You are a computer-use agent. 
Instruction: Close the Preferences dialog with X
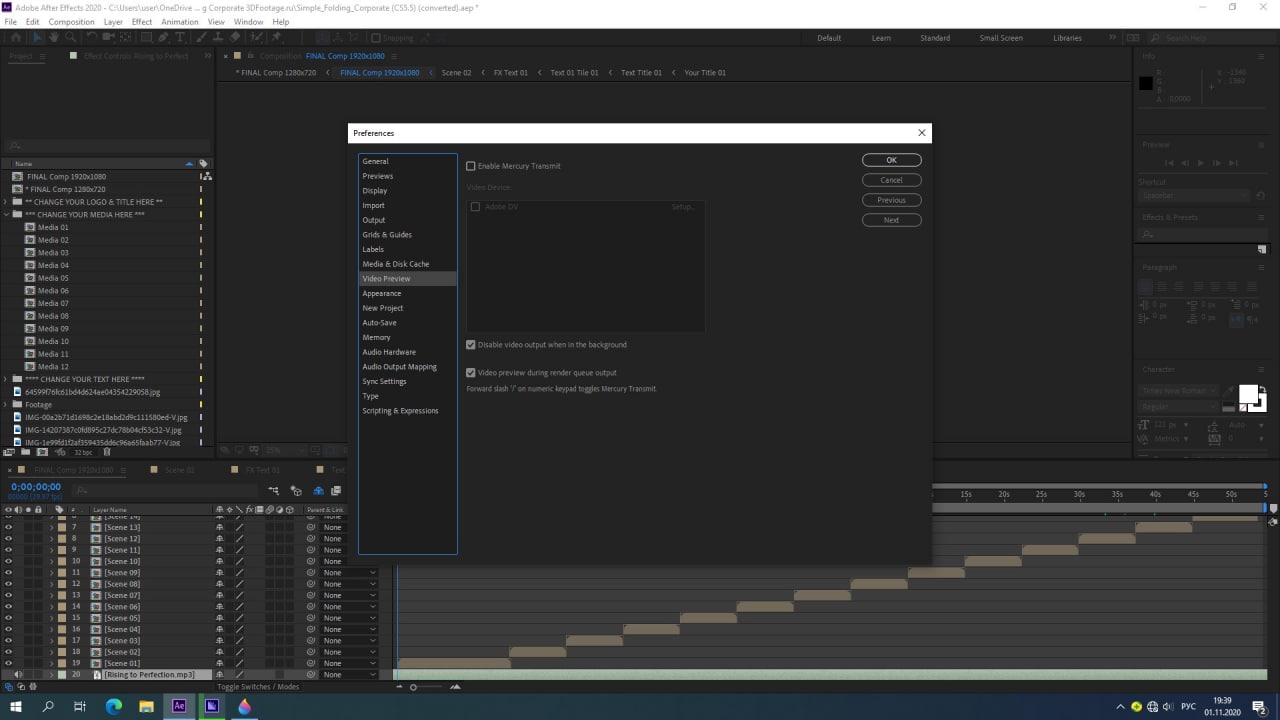(x=922, y=132)
